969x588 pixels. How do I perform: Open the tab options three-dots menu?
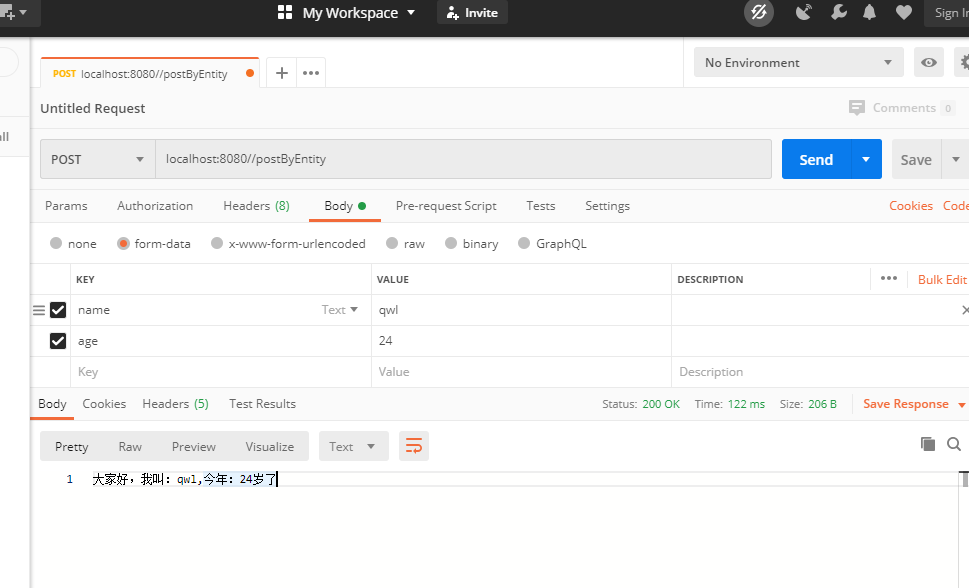(311, 73)
